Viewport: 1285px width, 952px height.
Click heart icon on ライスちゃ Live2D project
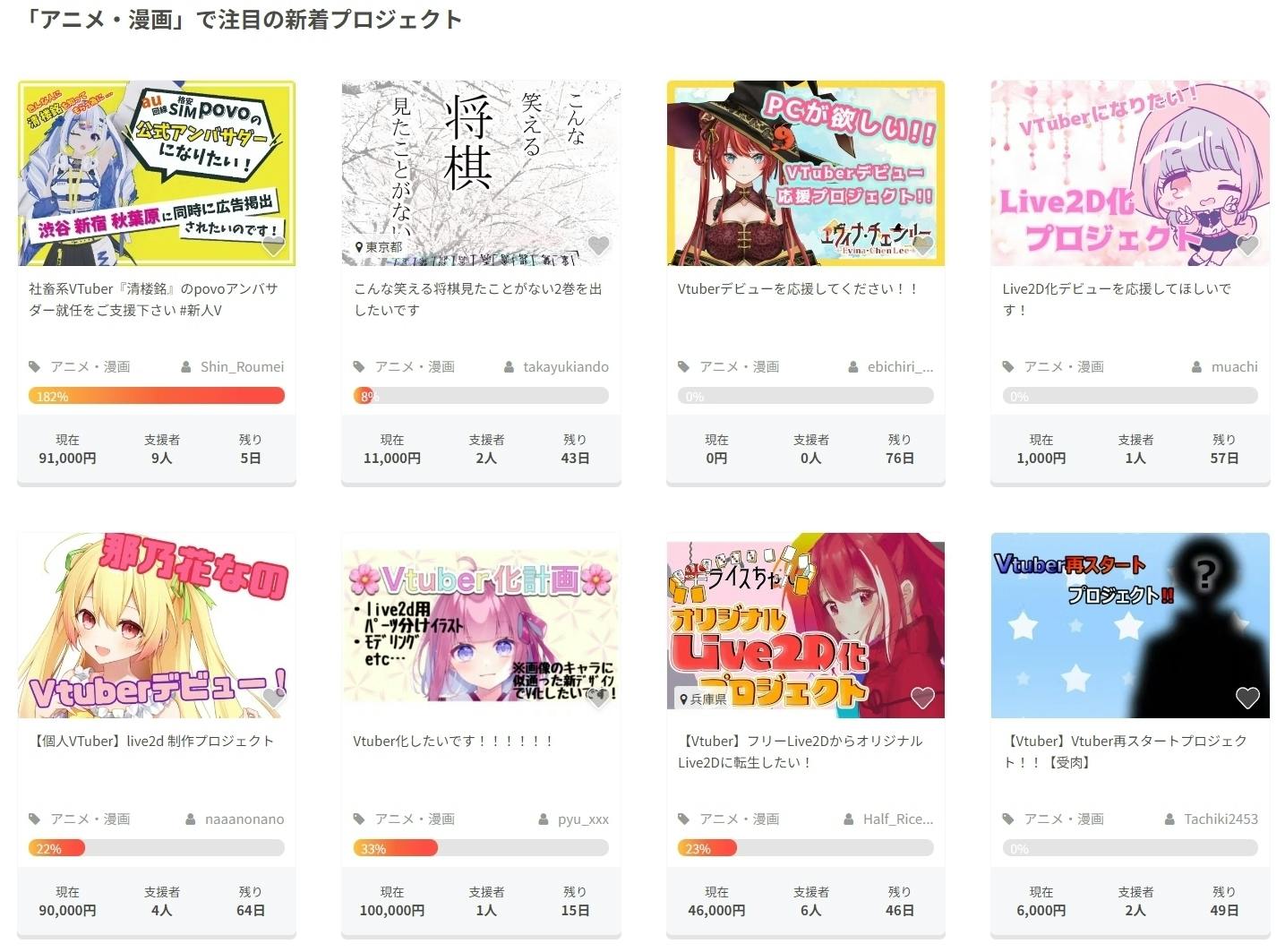(922, 697)
